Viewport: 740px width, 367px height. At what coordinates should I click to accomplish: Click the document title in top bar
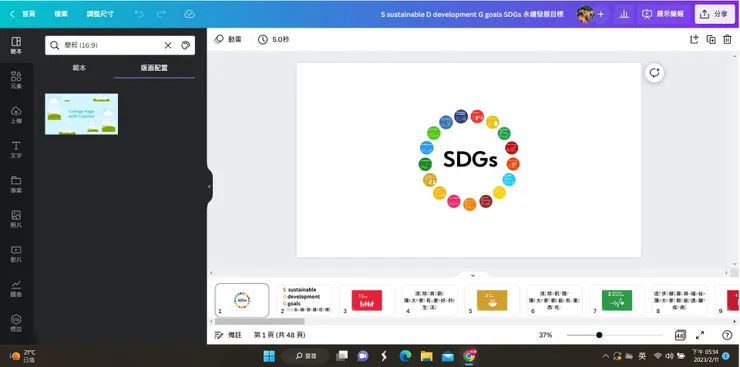tap(472, 14)
